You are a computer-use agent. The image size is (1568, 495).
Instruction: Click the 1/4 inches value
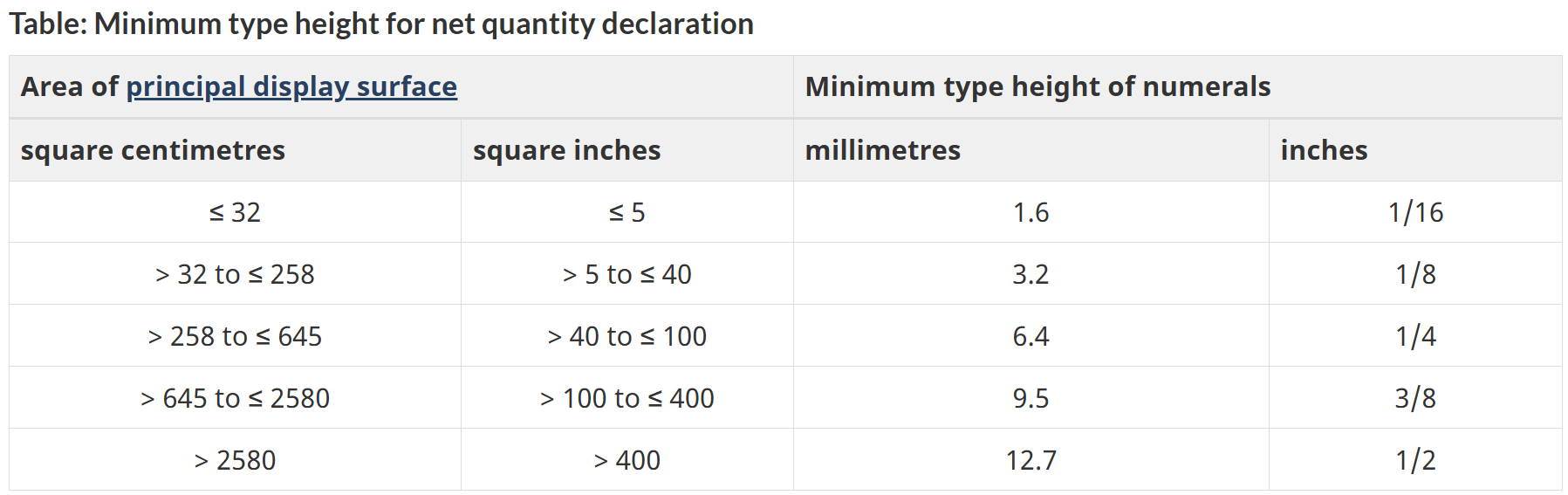coord(1415,336)
